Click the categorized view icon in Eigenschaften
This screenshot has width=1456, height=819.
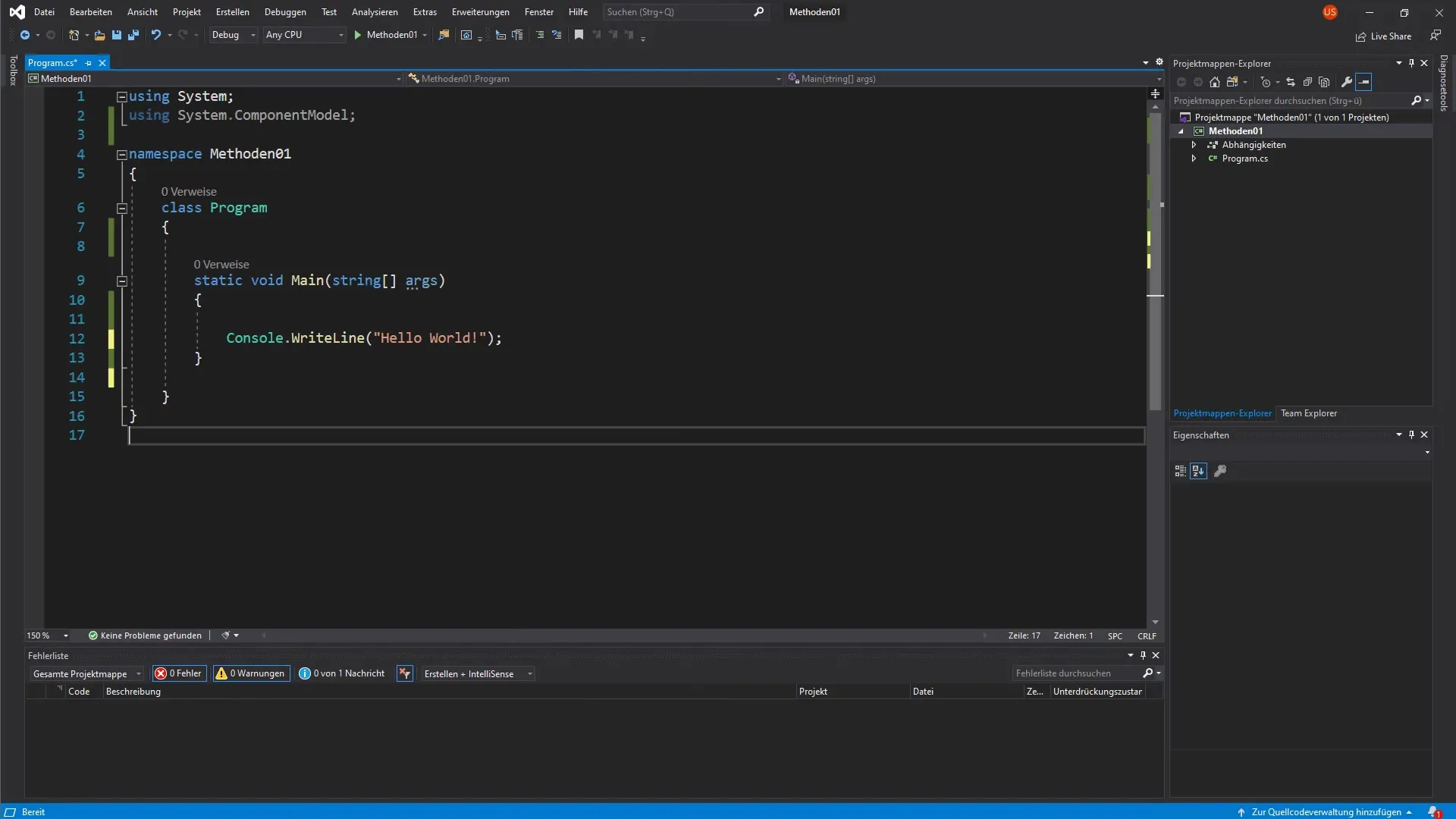[1180, 471]
